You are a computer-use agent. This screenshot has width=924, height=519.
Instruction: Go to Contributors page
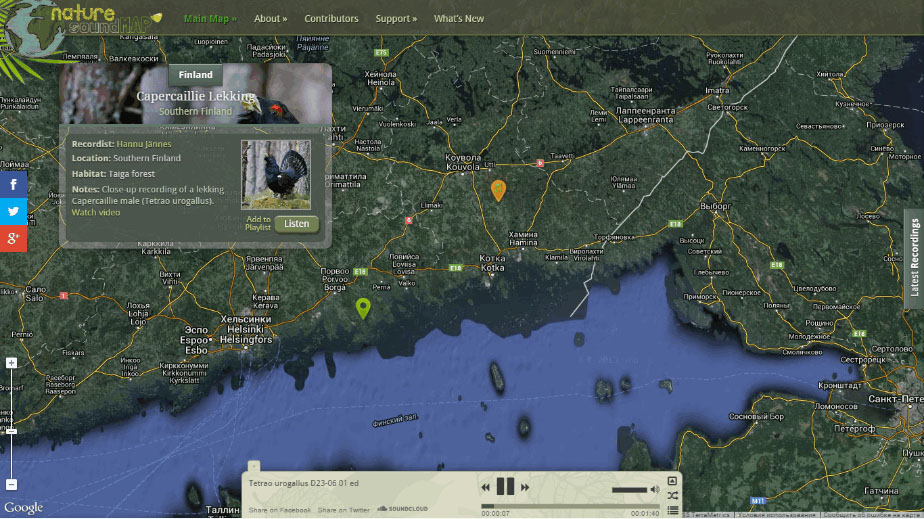pyautogui.click(x=331, y=18)
